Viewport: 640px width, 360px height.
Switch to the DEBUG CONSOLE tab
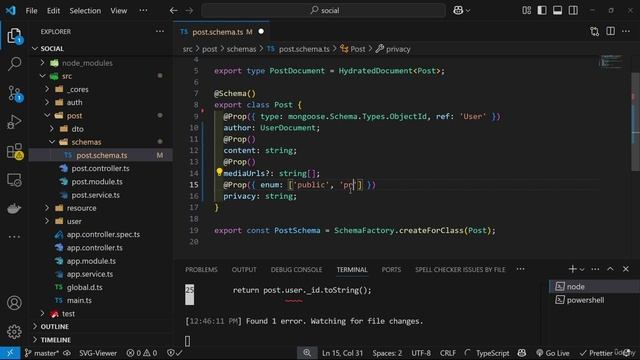pyautogui.click(x=296, y=269)
